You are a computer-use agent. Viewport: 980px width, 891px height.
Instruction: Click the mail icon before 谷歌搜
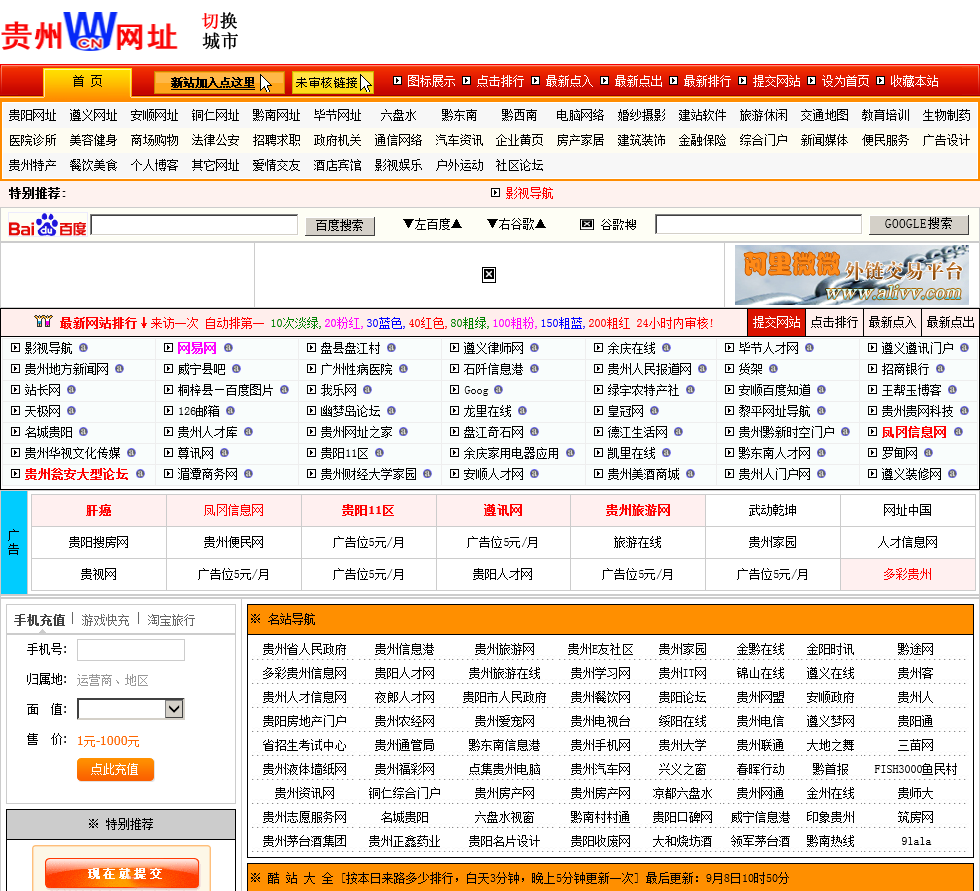(587, 224)
